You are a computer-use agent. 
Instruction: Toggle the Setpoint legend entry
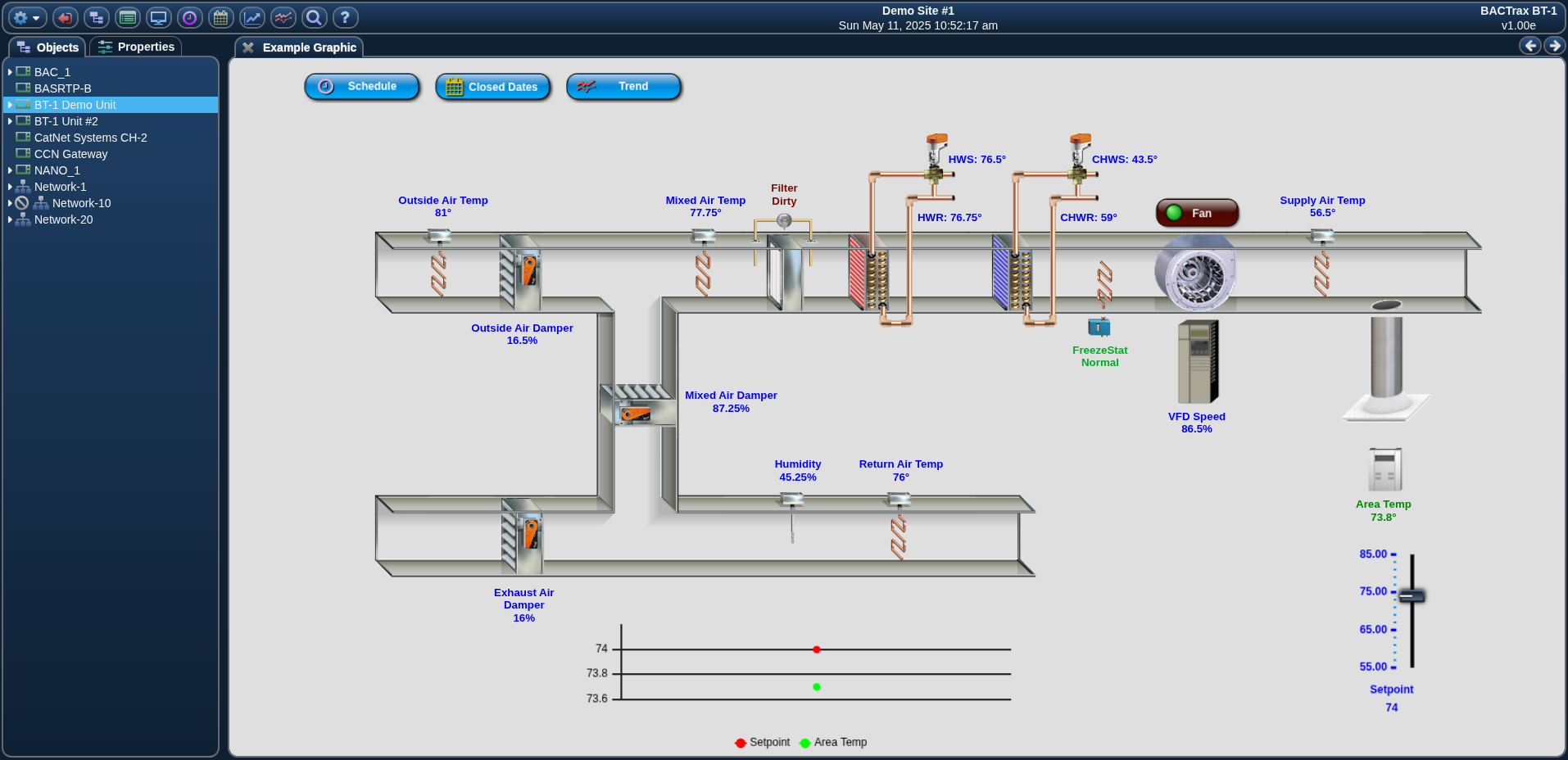(763, 742)
